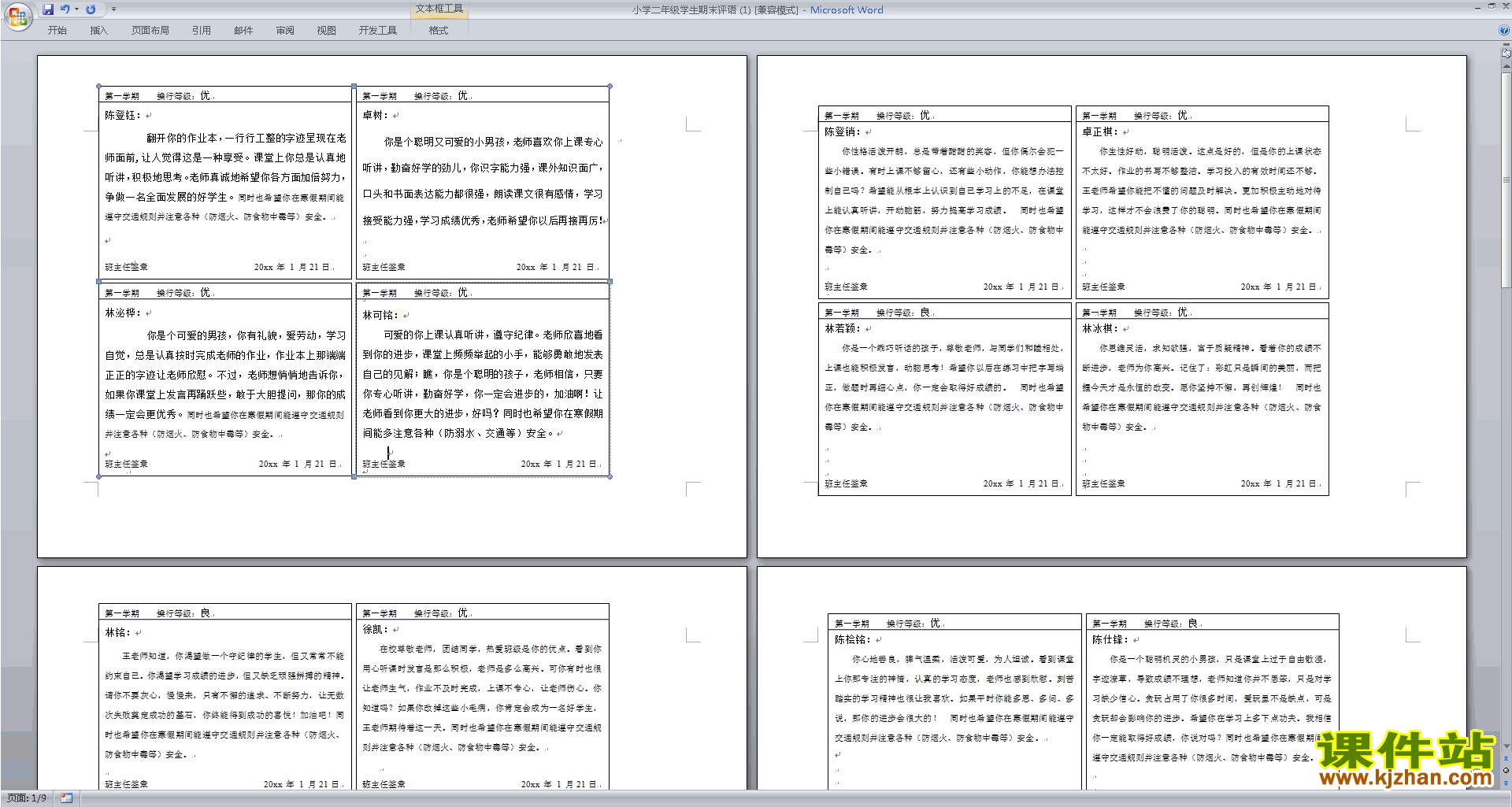1512x807 pixels.
Task: Click the vertical scrollbar thumb
Action: (1506, 180)
